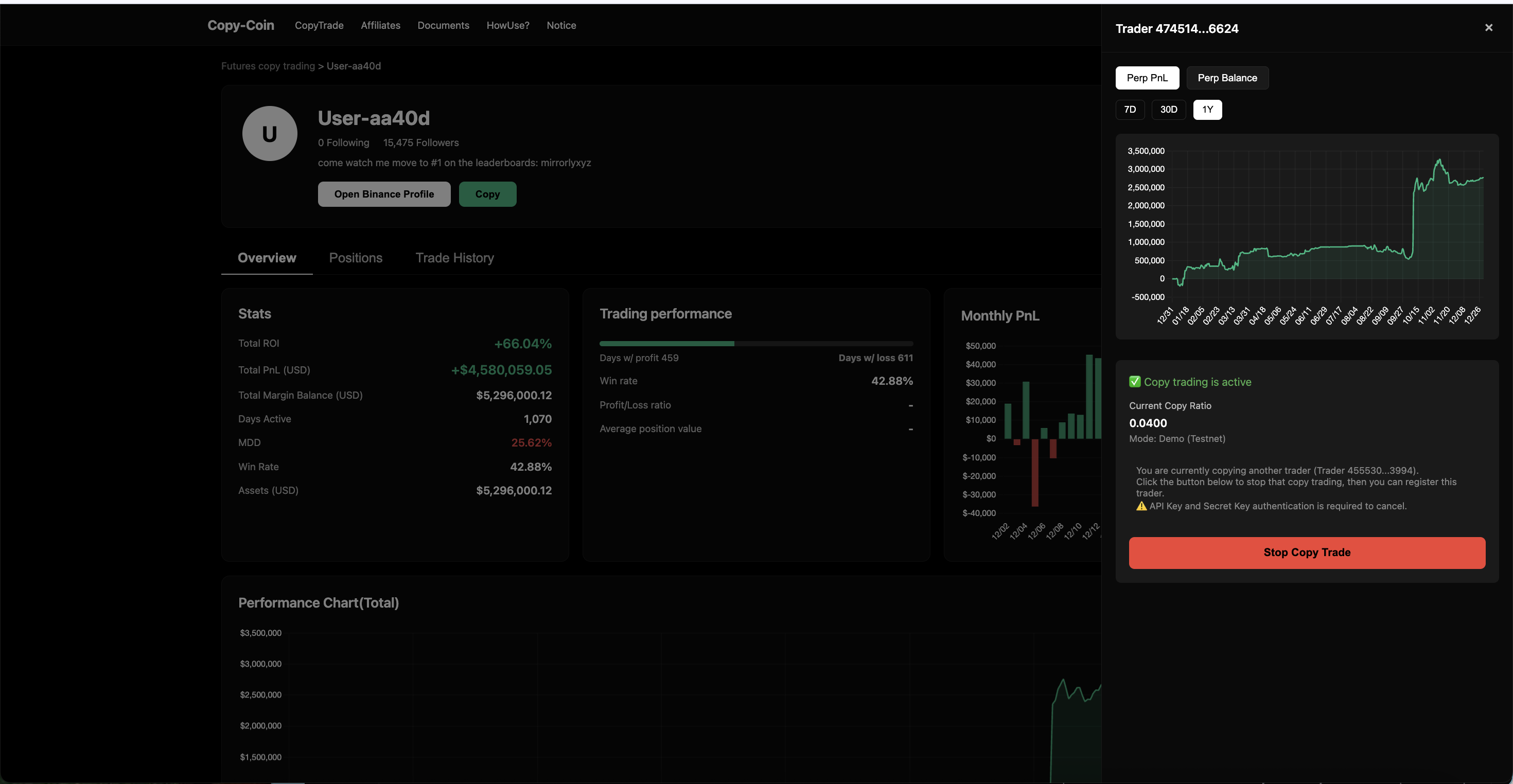The image size is (1513, 784).
Task: Select the Perp PnL toggle
Action: click(1147, 78)
